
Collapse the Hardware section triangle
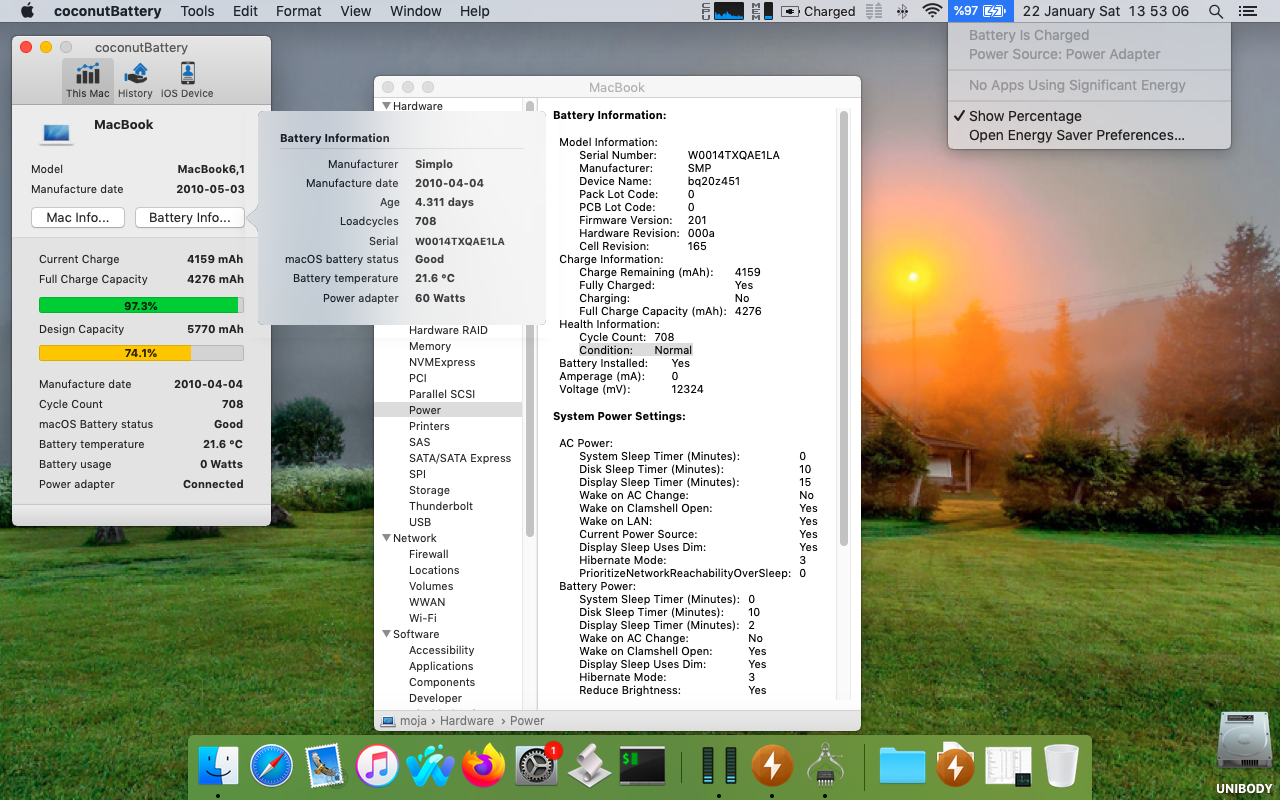(386, 106)
